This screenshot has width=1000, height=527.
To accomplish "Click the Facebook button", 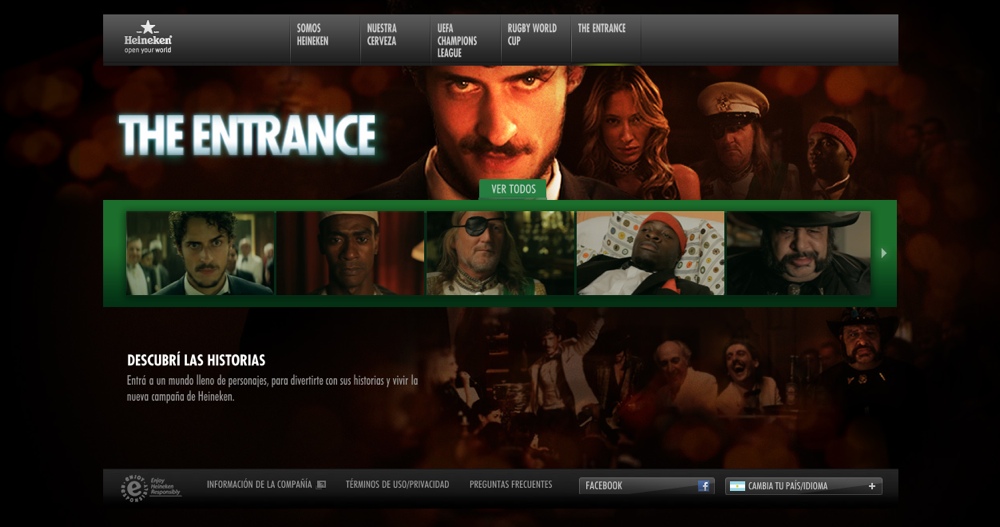I will click(647, 486).
